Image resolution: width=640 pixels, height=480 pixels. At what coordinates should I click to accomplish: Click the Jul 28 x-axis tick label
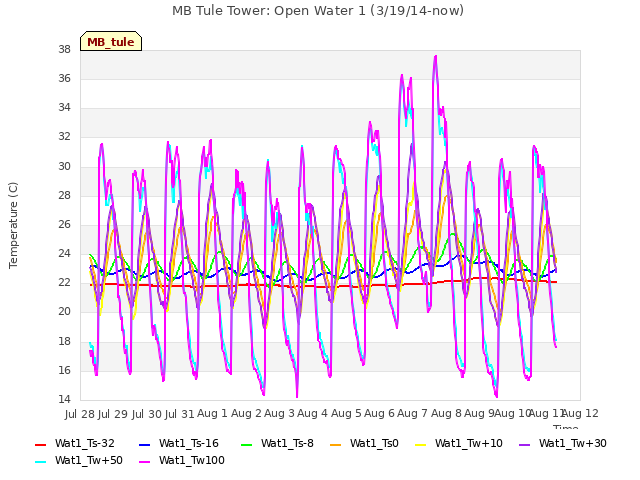[x=80, y=414]
